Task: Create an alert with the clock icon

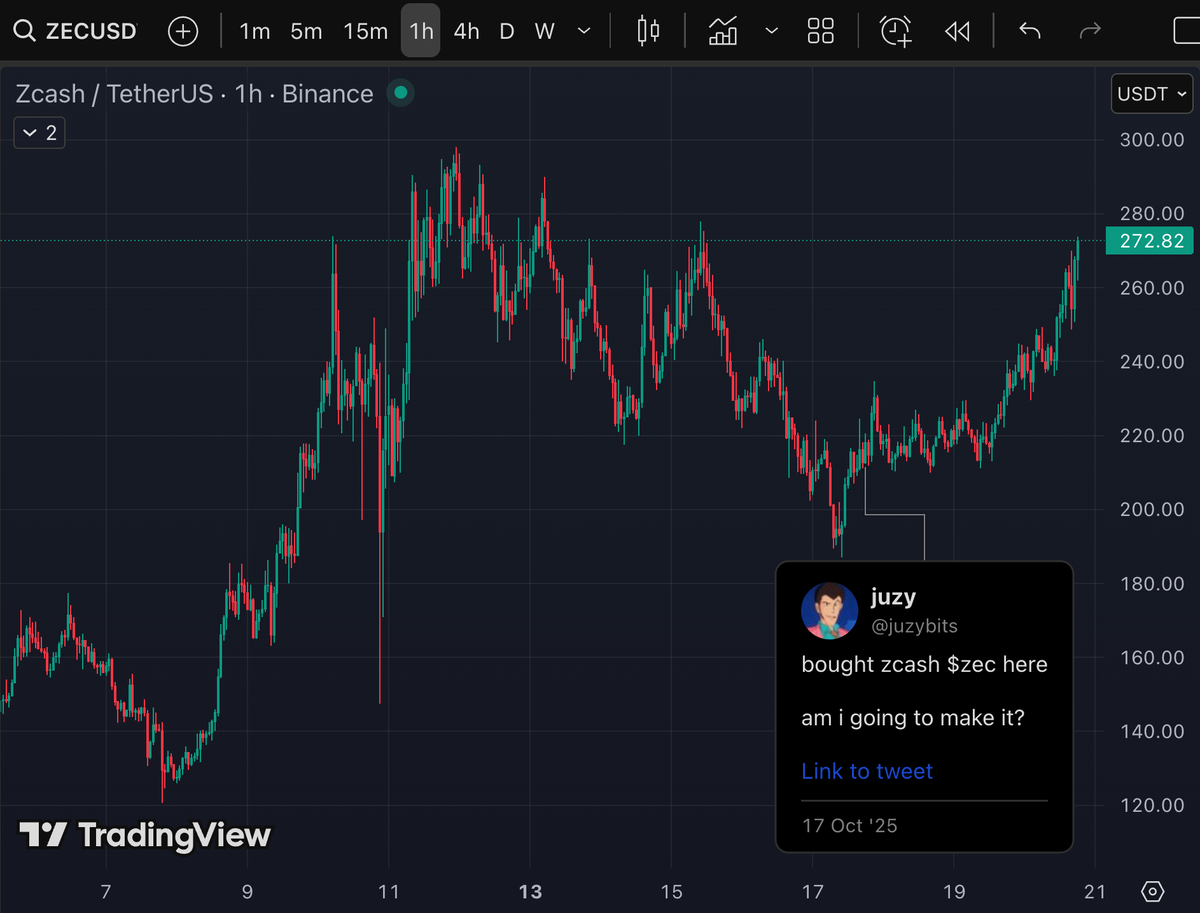Action: pos(895,31)
